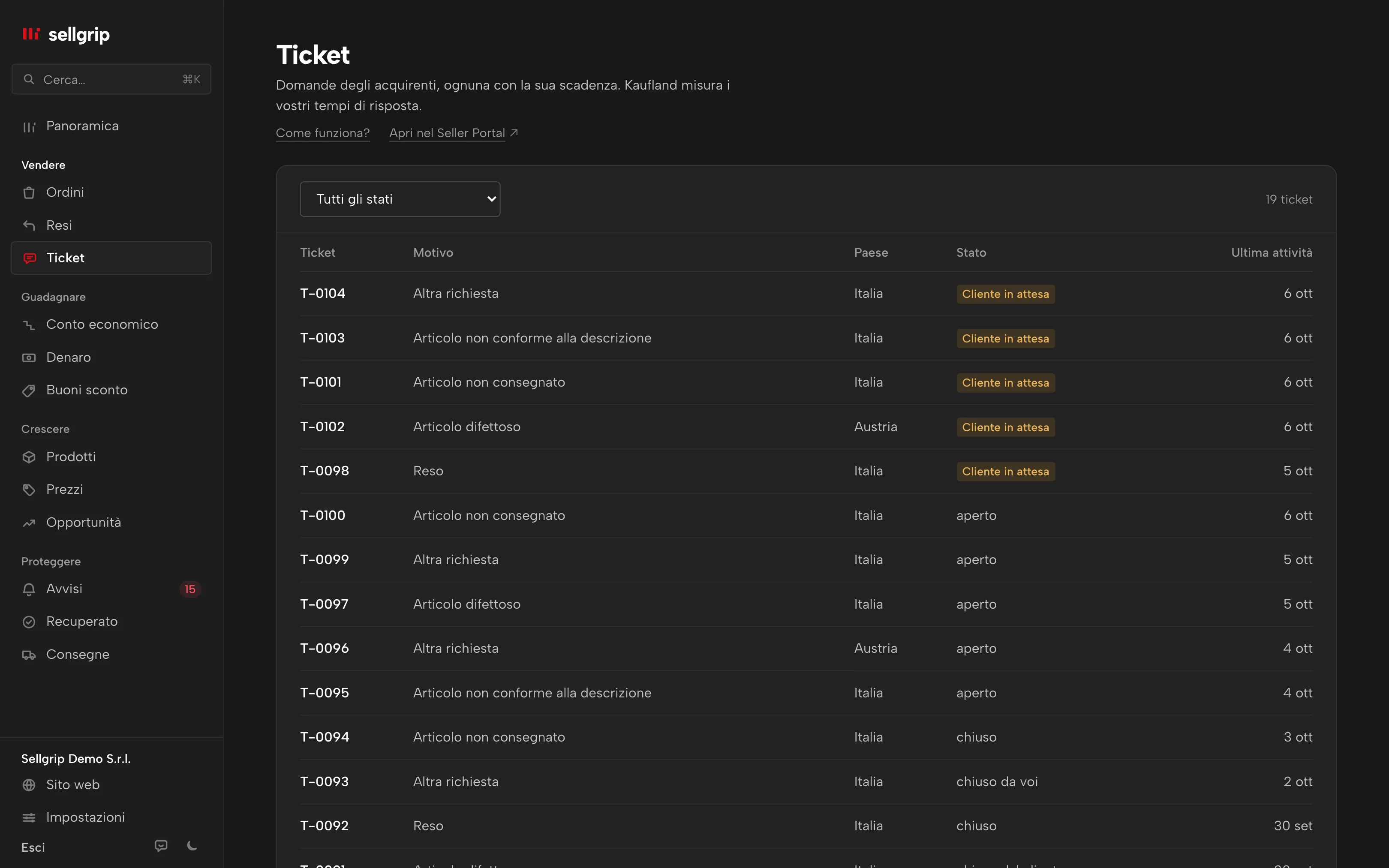Screen dimensions: 1389x868
Task: Open Avvisi notifications page
Action: pos(111,589)
